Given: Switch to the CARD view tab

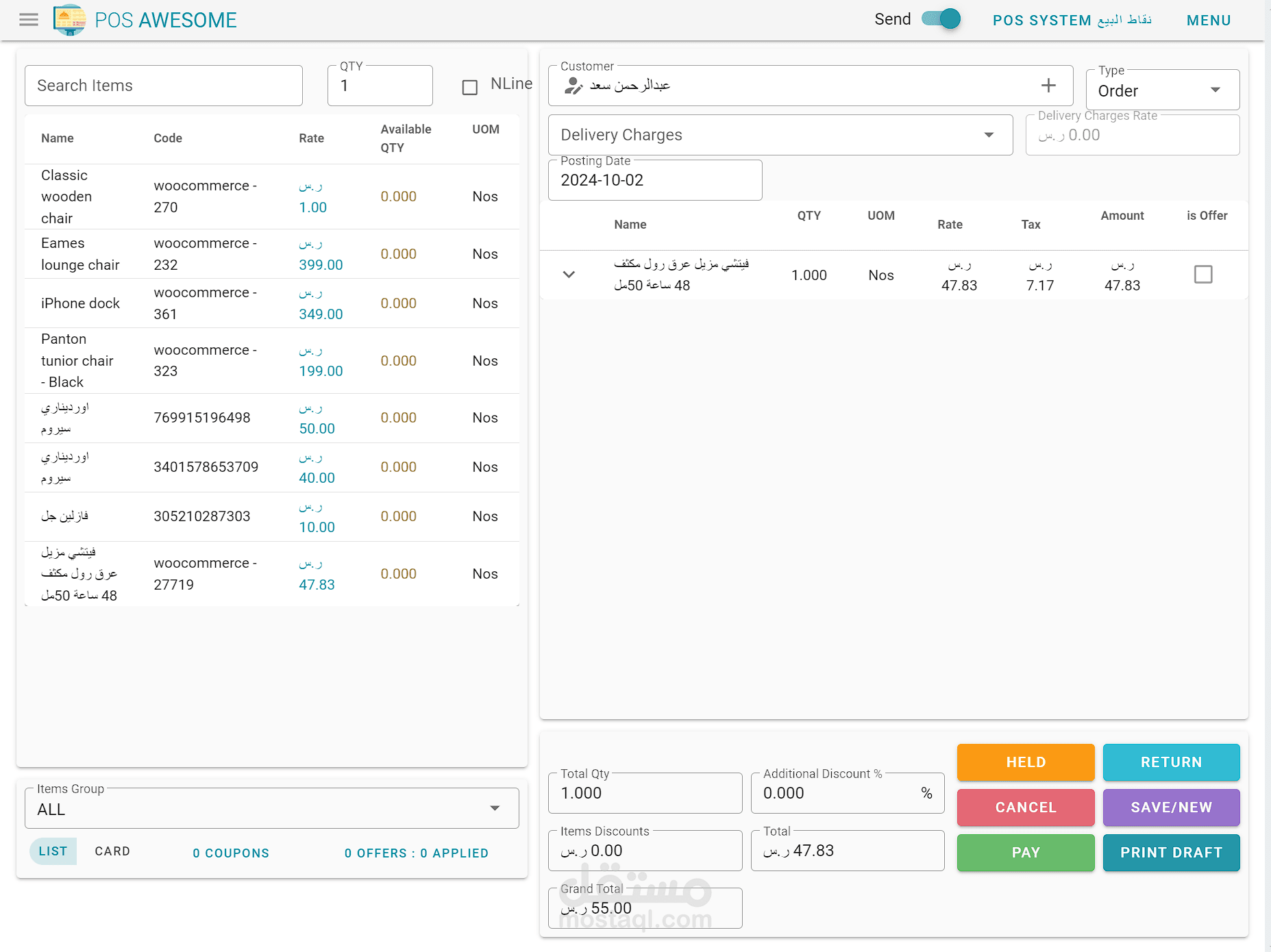Looking at the screenshot, I should (x=112, y=851).
